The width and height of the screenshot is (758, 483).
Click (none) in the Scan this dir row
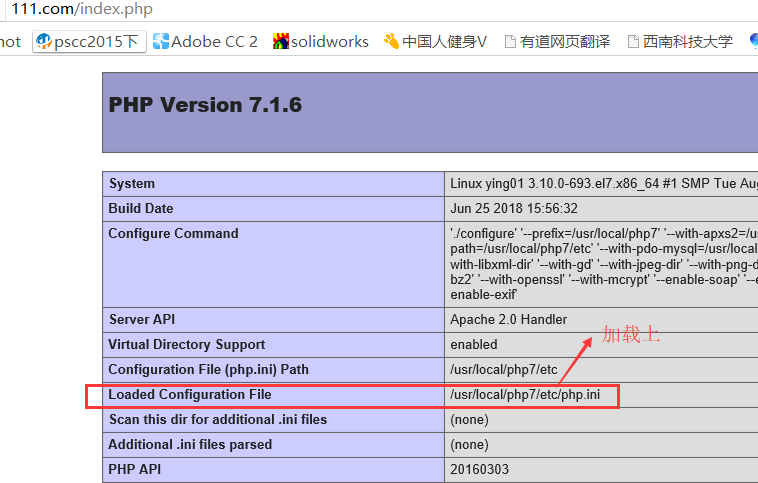(469, 420)
